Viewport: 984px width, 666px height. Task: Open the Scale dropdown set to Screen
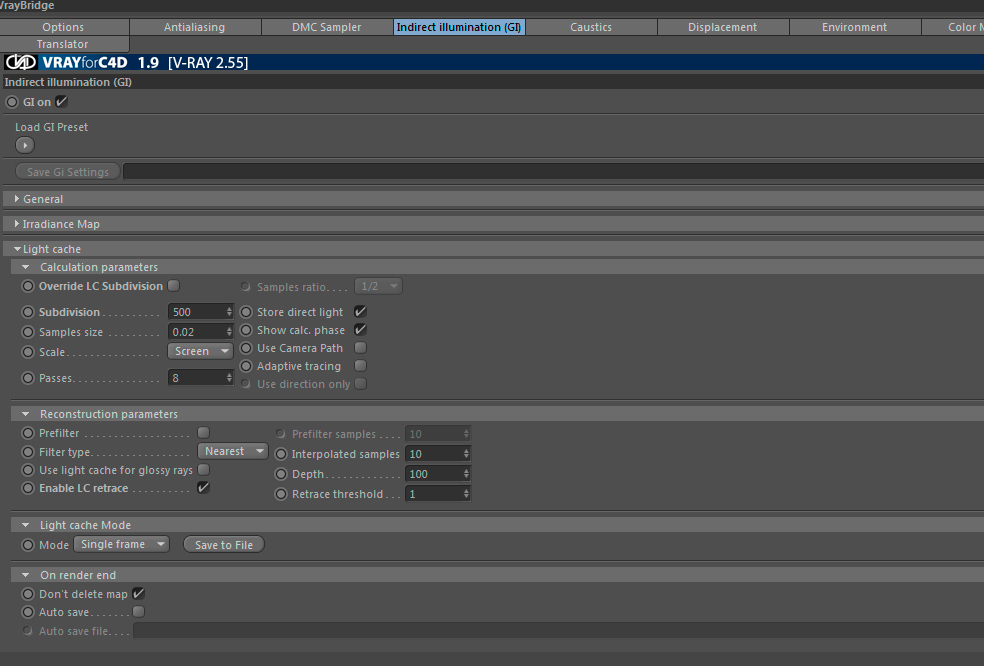pyautogui.click(x=200, y=352)
